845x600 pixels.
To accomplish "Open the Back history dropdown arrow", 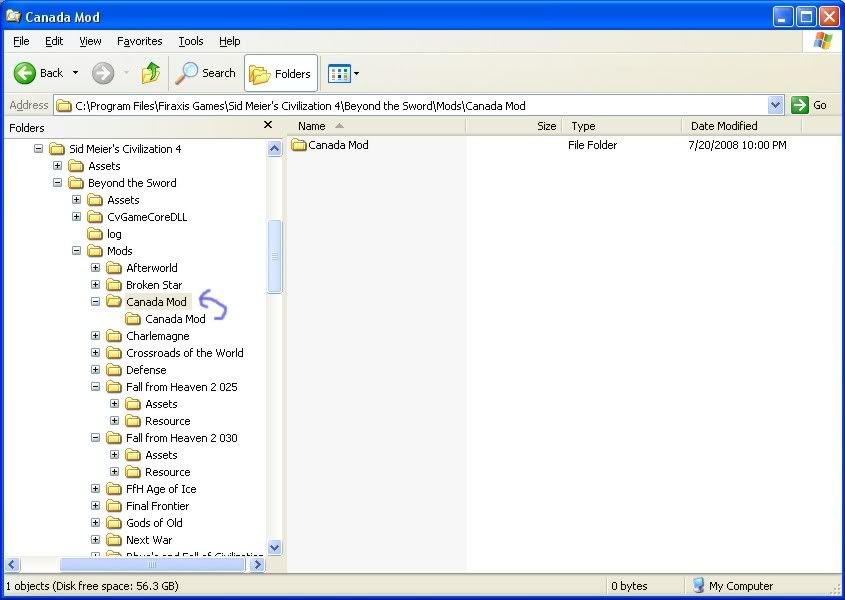I will pyautogui.click(x=75, y=73).
